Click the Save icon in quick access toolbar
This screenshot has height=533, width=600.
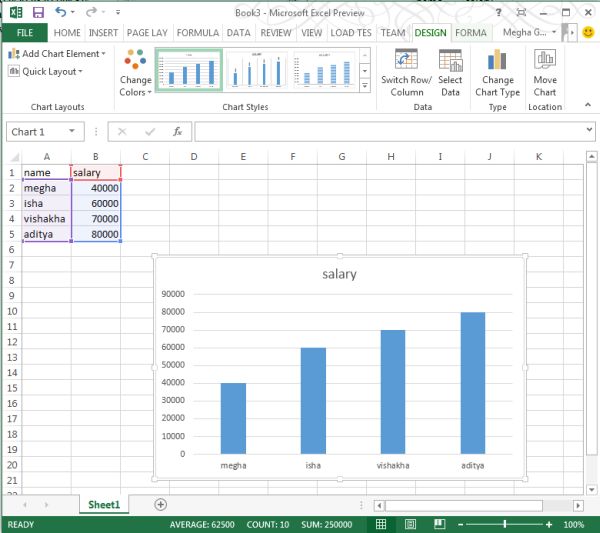click(38, 11)
